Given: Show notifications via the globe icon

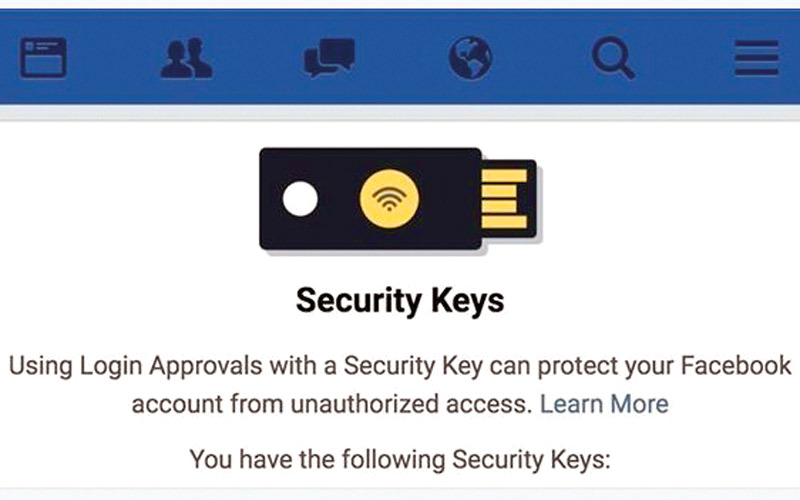Looking at the screenshot, I should click(470, 58).
